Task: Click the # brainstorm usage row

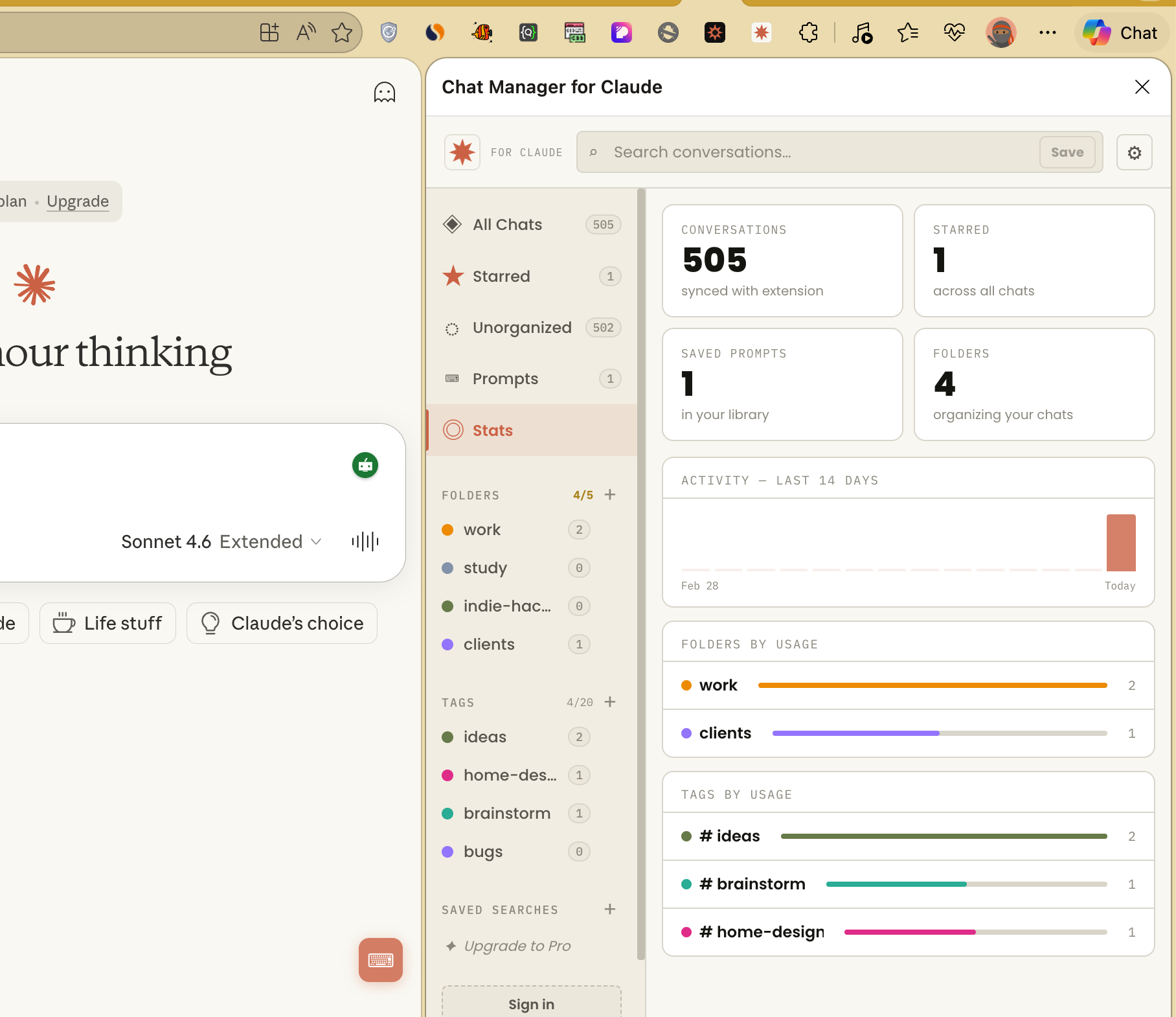Action: (909, 884)
